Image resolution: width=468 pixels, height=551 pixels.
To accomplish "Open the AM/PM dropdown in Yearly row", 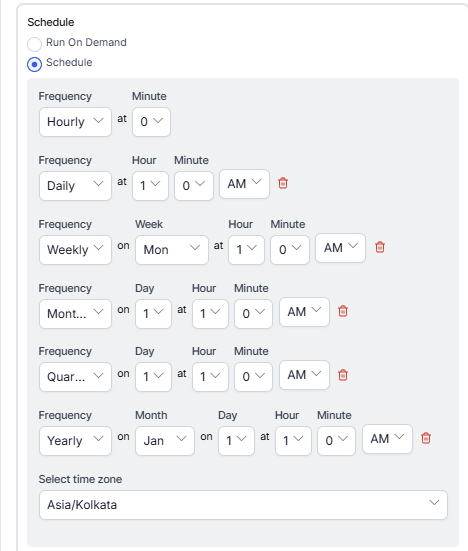I will pyautogui.click(x=387, y=439).
